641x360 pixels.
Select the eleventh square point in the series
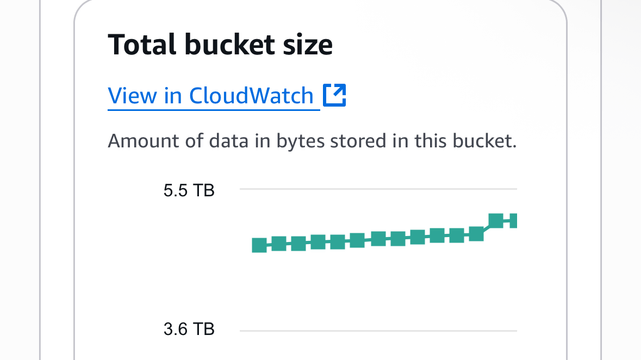[x=457, y=235]
